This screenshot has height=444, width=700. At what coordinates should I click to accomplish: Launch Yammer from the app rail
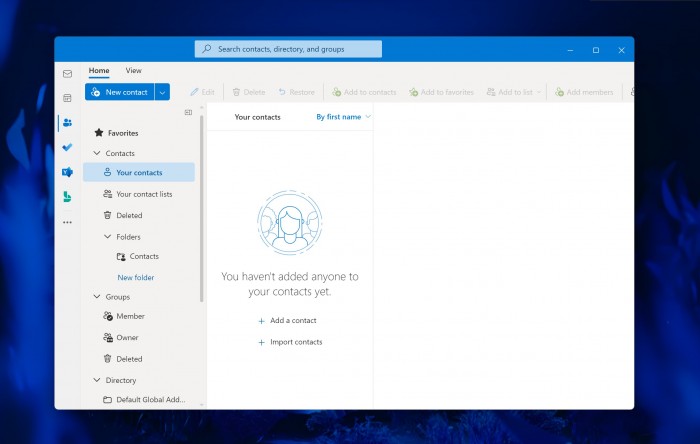pos(67,172)
